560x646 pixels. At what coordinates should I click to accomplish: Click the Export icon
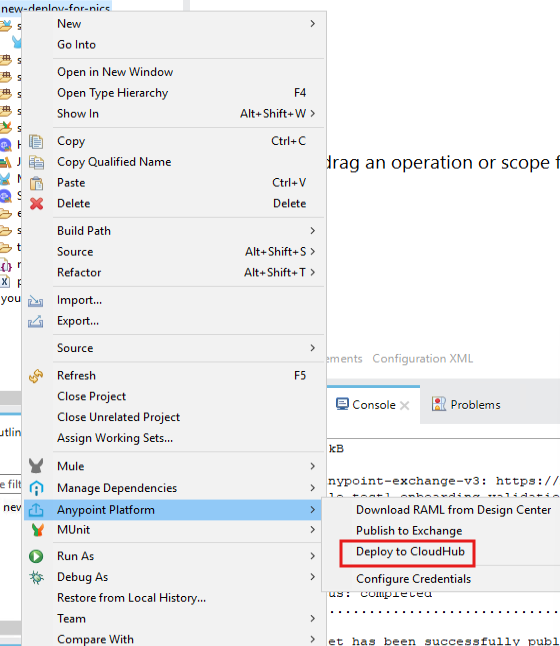pos(35,321)
